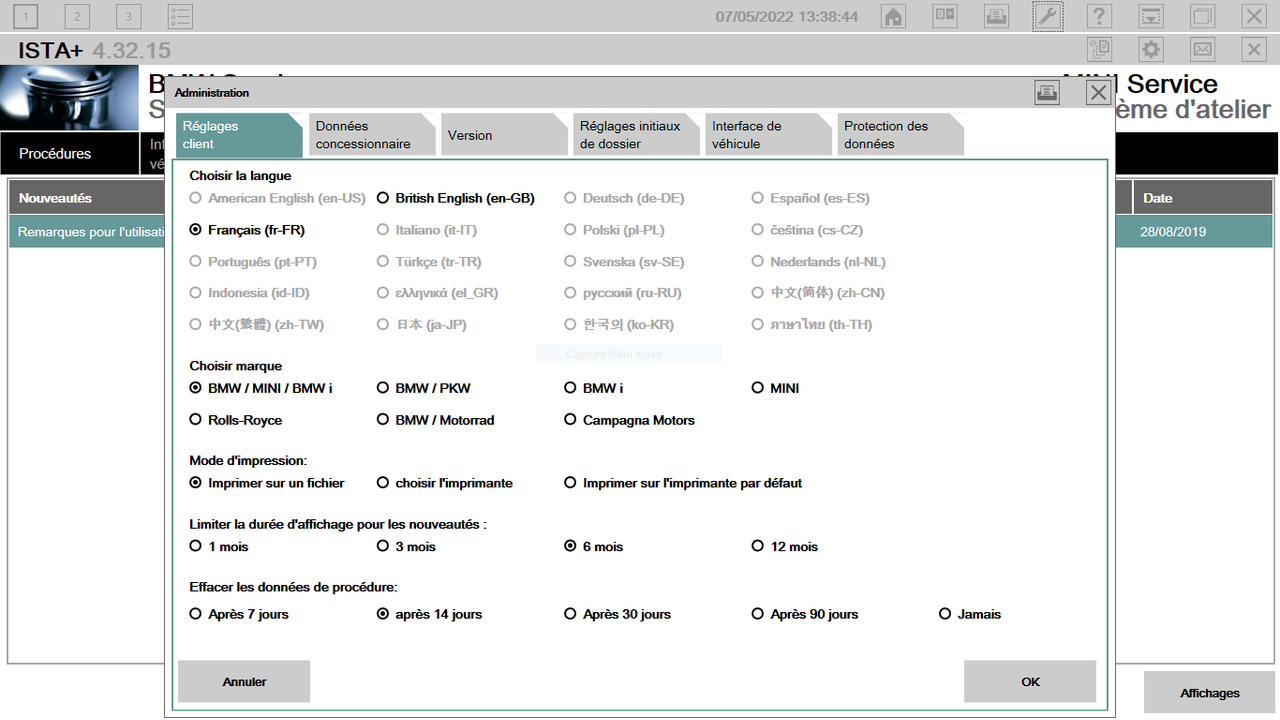This screenshot has height=720, width=1280.
Task: Select Deutsch (de-DE) language option
Action: click(624, 198)
